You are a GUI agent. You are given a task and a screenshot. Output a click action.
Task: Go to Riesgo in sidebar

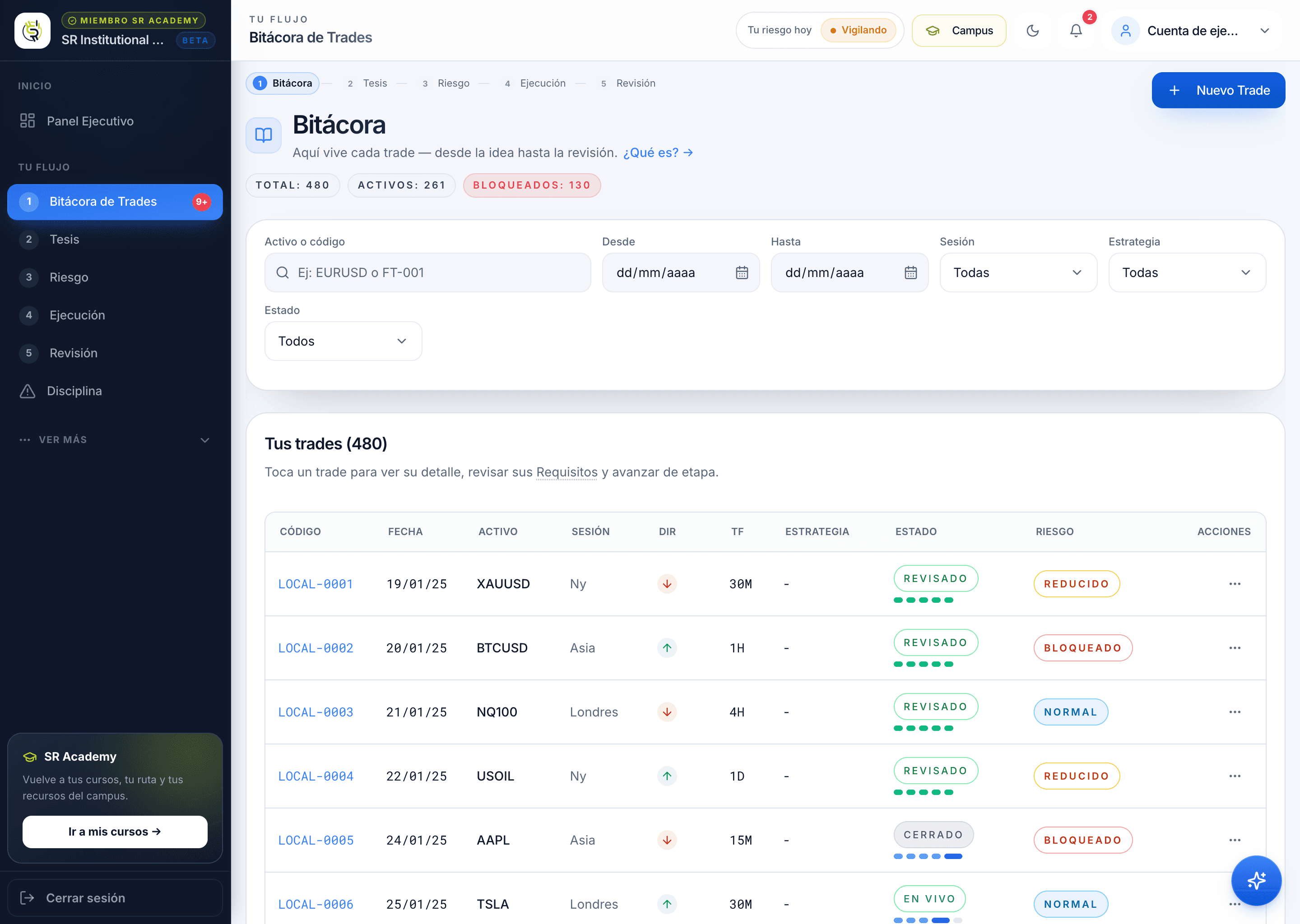[x=115, y=277]
